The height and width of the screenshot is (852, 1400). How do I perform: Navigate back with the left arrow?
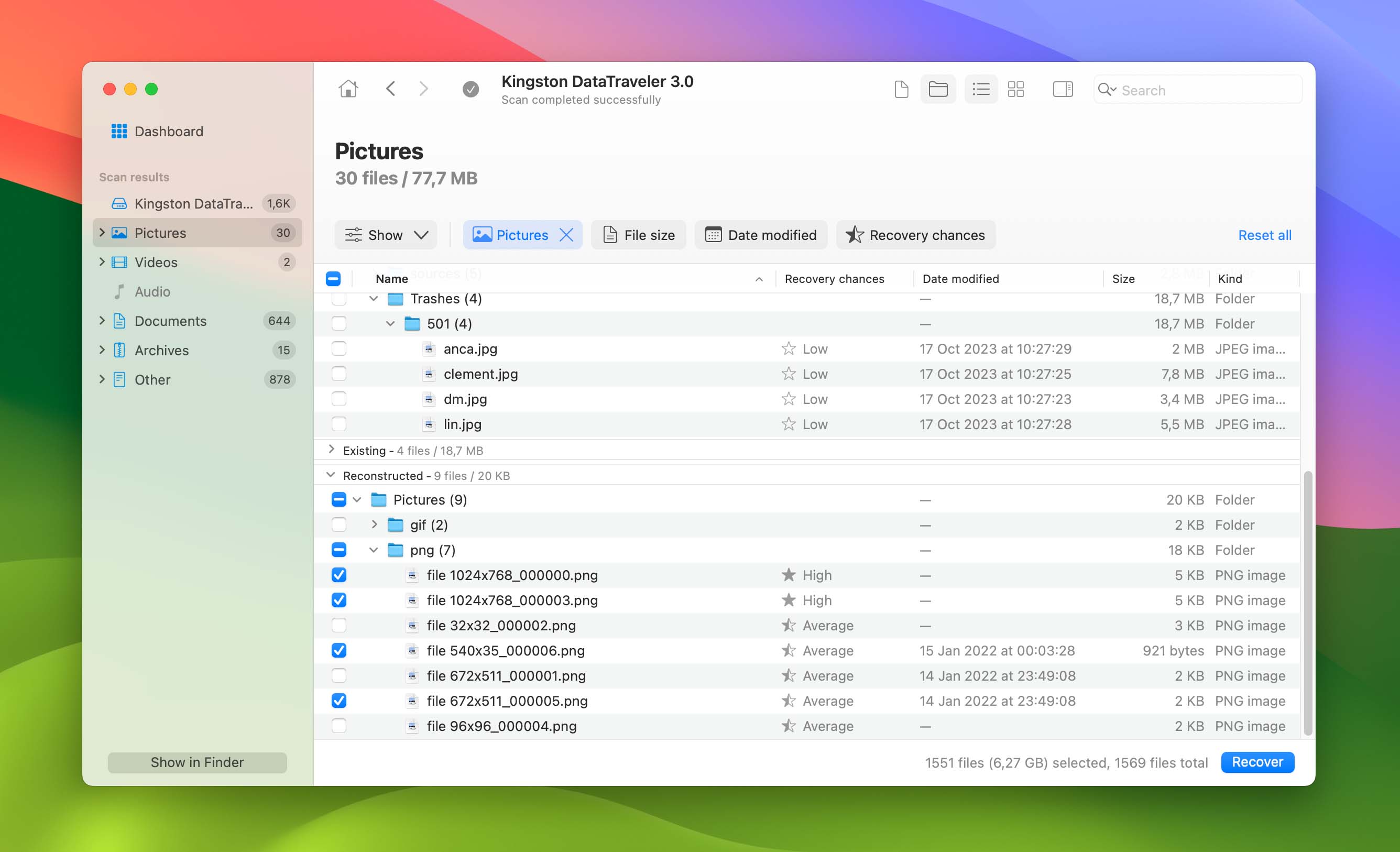[390, 89]
